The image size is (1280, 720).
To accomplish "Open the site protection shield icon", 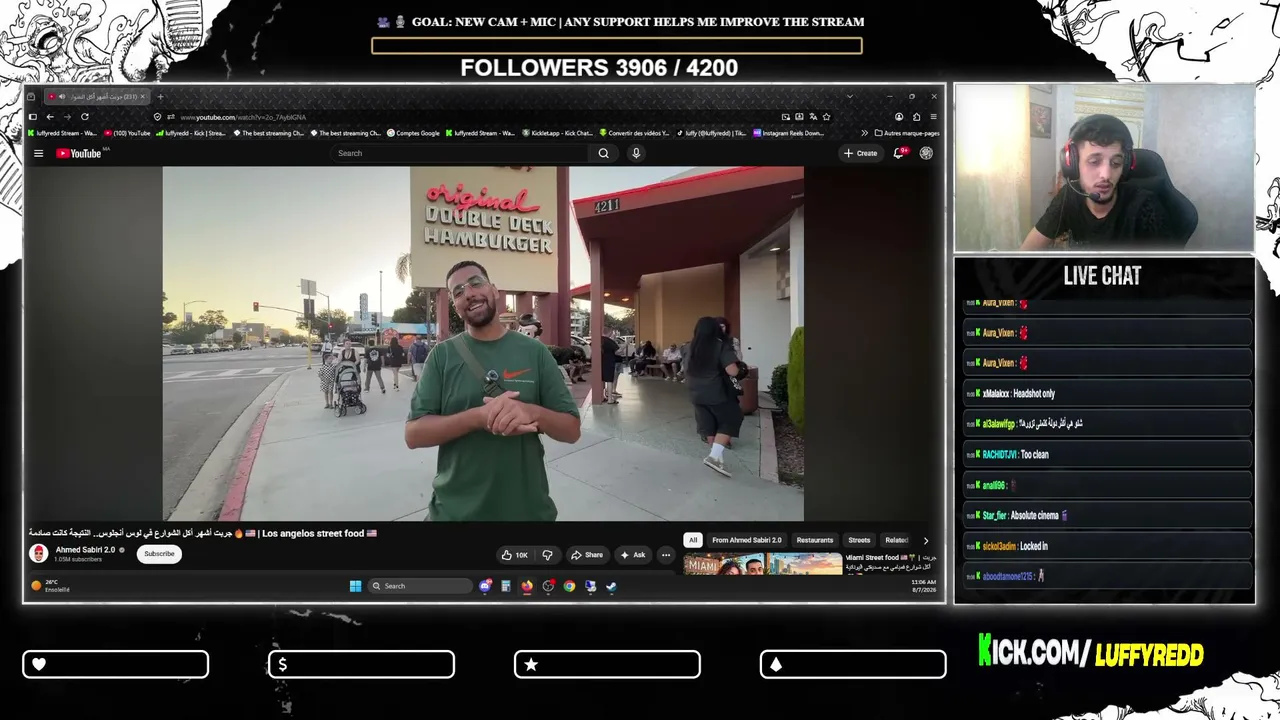I will pos(157,117).
